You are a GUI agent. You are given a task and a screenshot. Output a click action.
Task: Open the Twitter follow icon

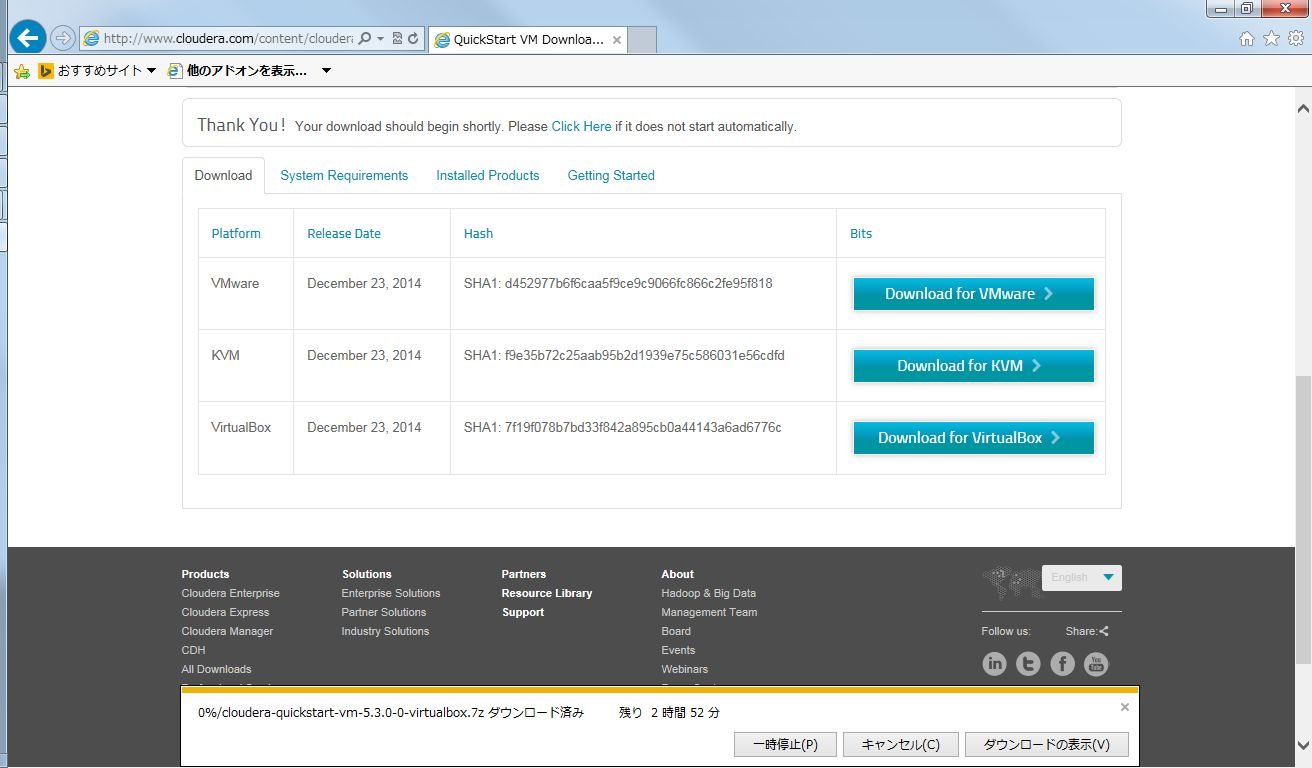click(x=1028, y=664)
